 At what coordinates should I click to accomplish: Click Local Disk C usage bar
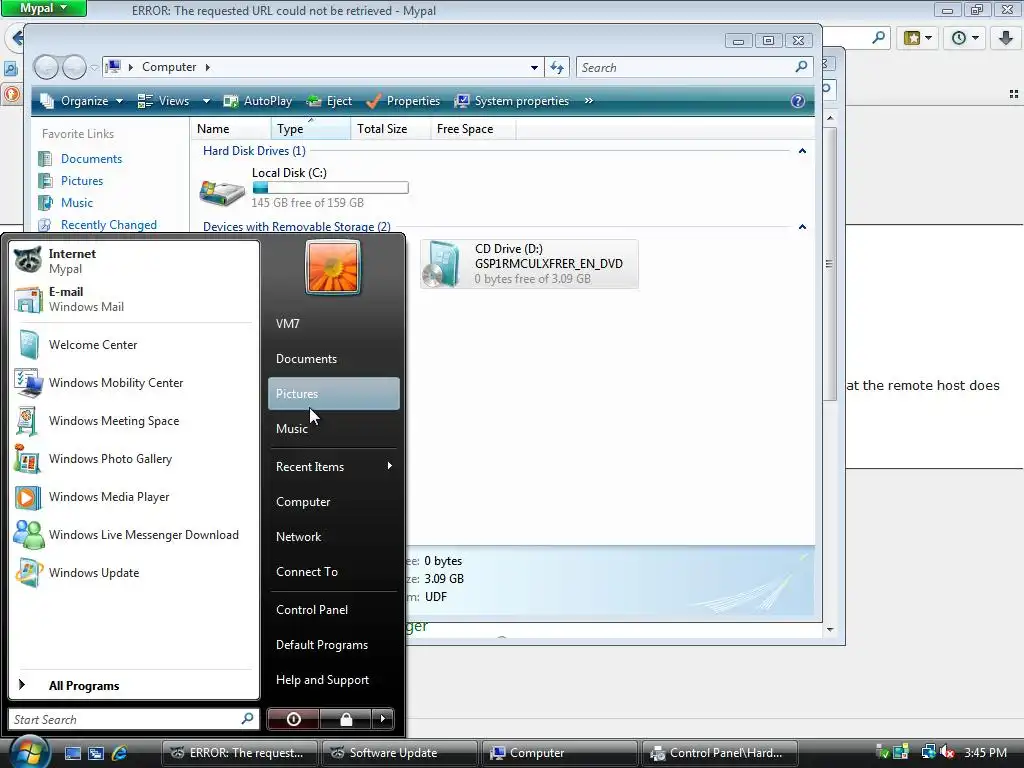tap(330, 188)
